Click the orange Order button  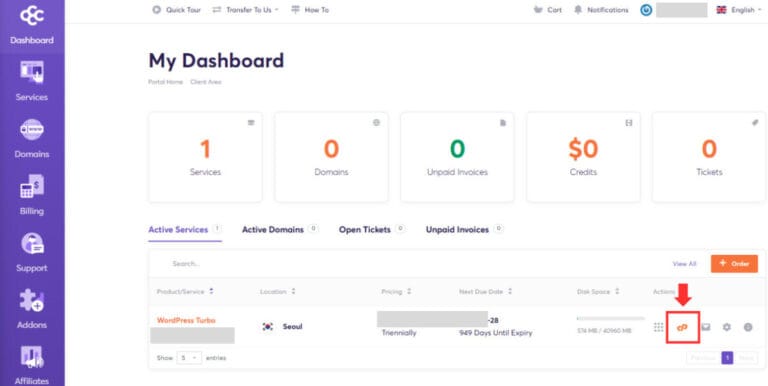coord(734,264)
